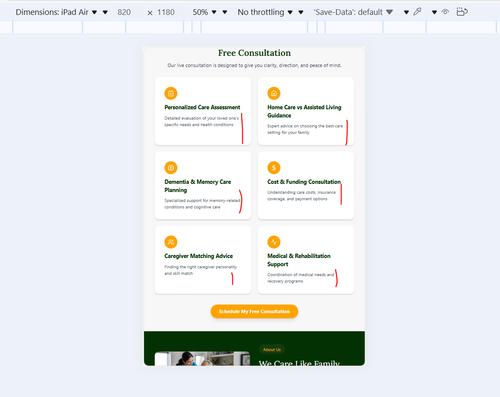Viewport: 500px width, 397px height.
Task: Click text 'Expert advice on choosing the best care setting'
Action: pyautogui.click(x=305, y=129)
